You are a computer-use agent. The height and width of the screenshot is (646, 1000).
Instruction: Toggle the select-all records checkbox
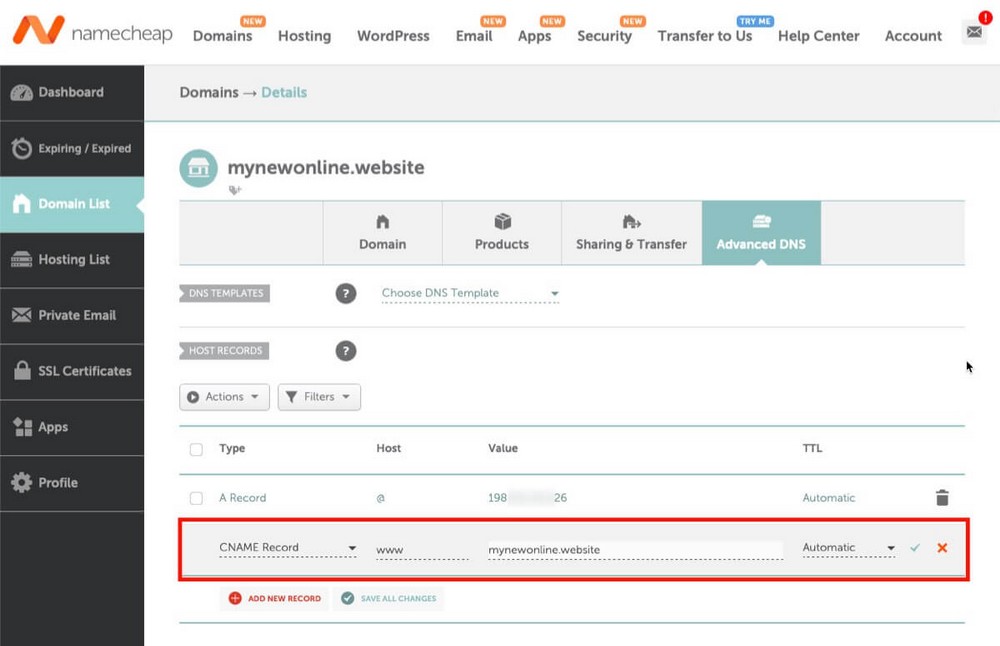click(196, 449)
